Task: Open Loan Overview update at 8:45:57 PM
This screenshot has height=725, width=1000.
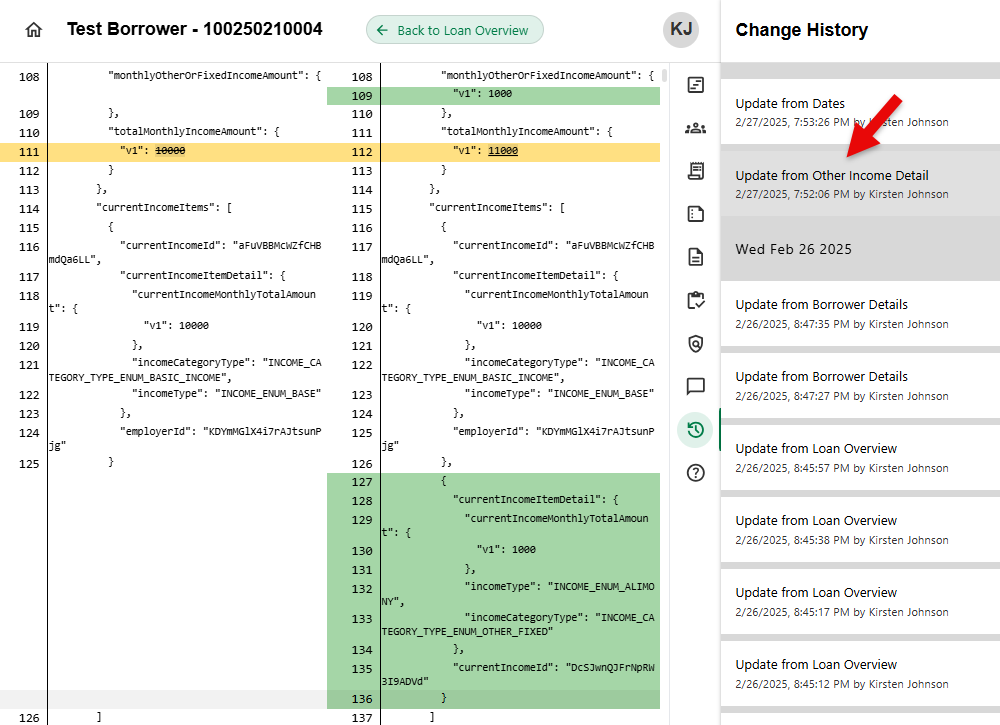Action: click(x=860, y=457)
